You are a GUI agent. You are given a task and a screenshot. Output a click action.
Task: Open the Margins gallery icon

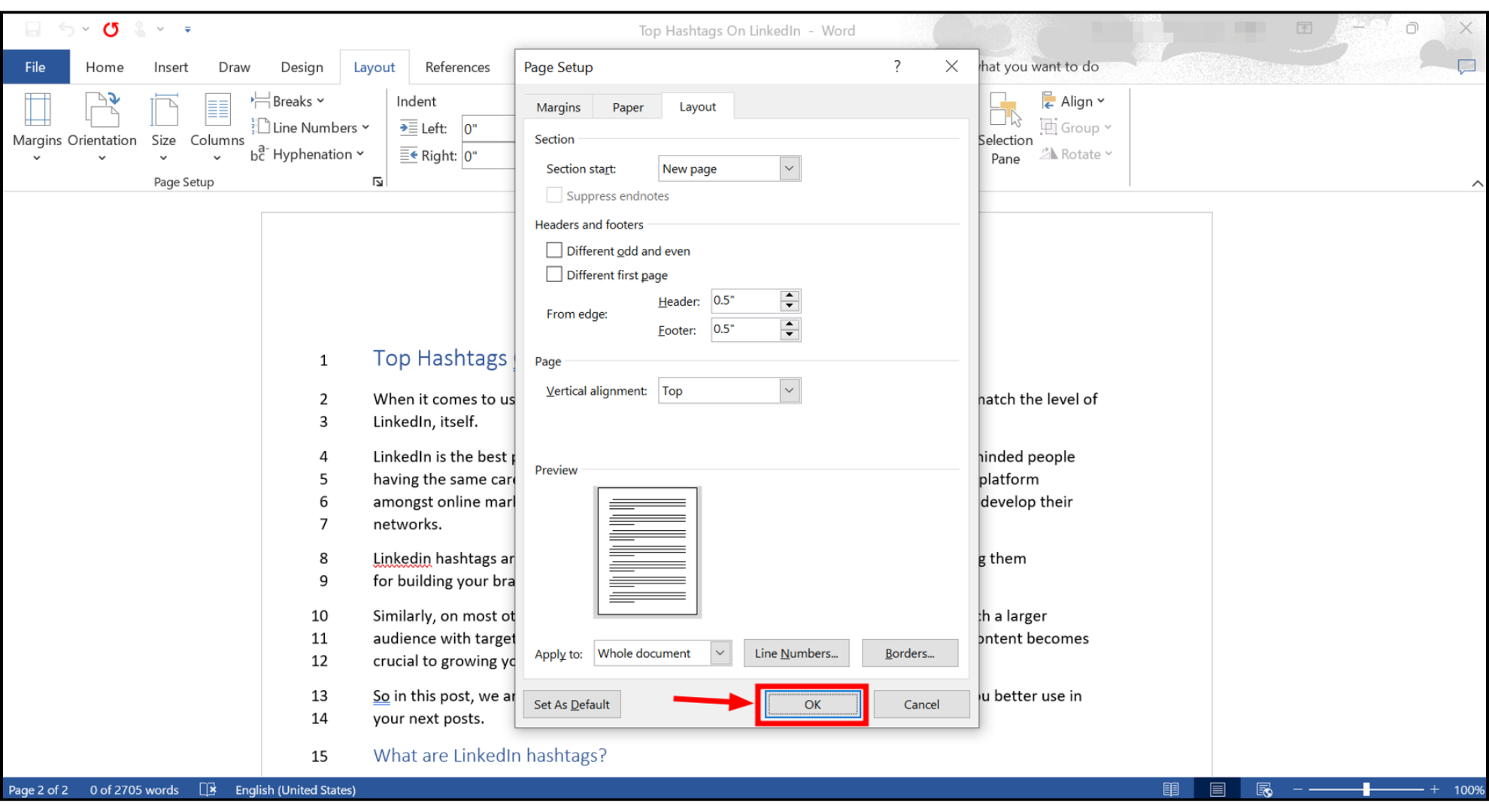tap(37, 111)
